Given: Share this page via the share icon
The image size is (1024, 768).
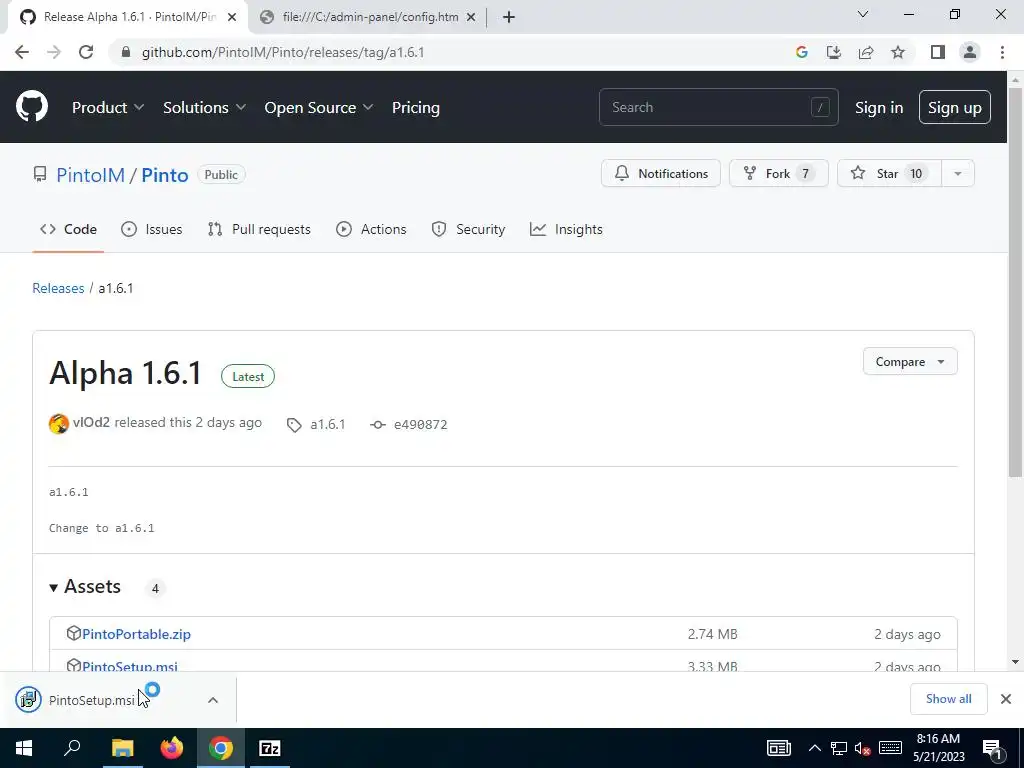Looking at the screenshot, I should coord(866,52).
